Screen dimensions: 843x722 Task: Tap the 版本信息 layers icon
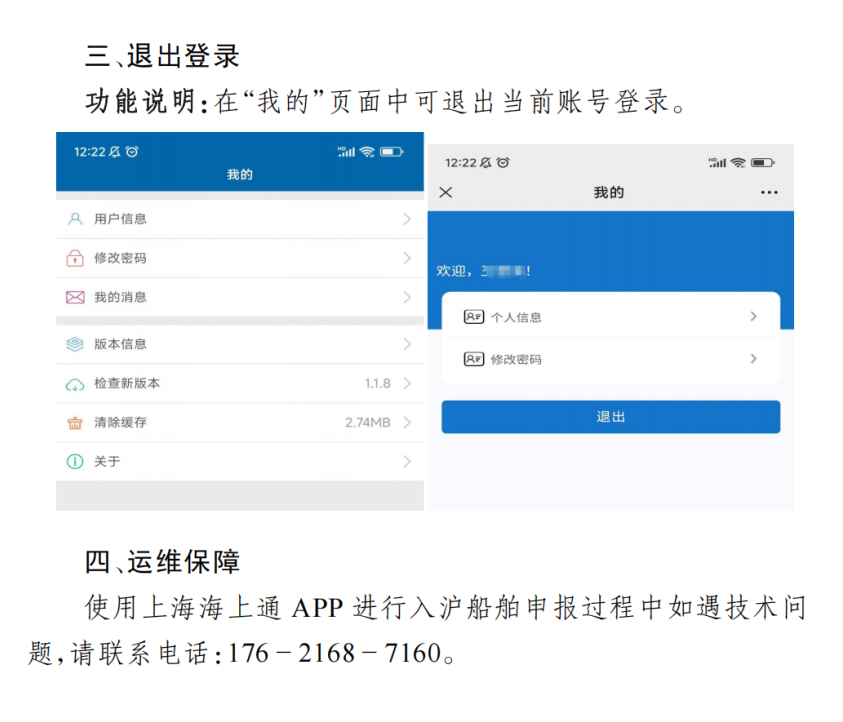(x=75, y=344)
